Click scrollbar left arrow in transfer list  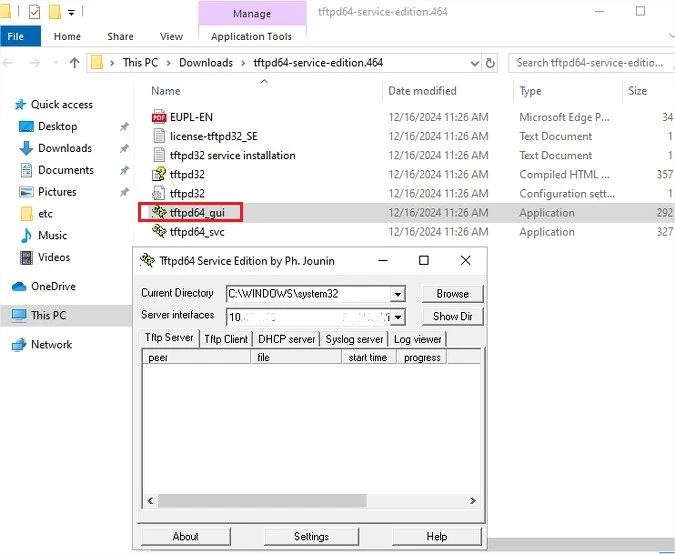pyautogui.click(x=150, y=501)
